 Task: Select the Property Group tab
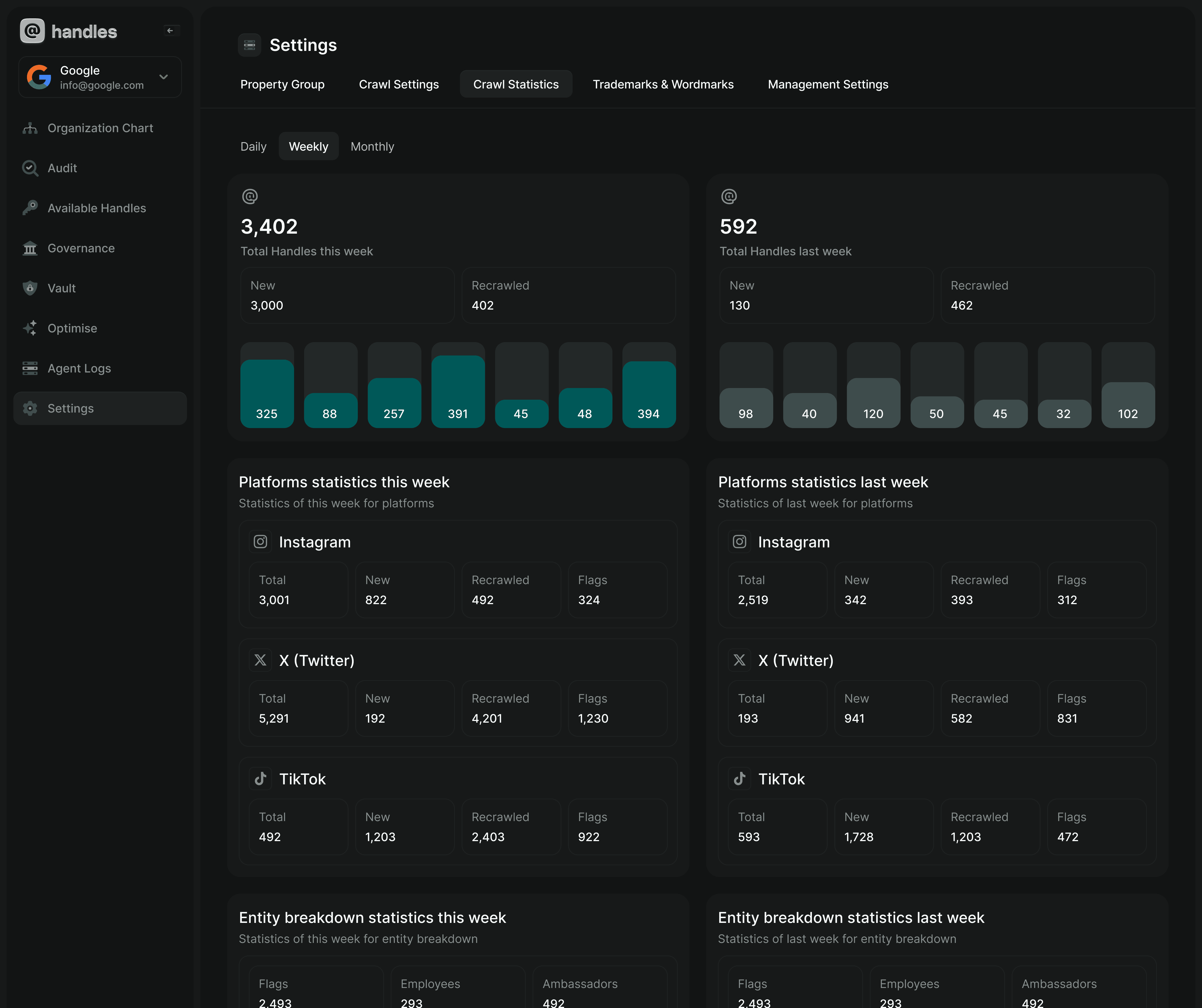click(x=282, y=84)
